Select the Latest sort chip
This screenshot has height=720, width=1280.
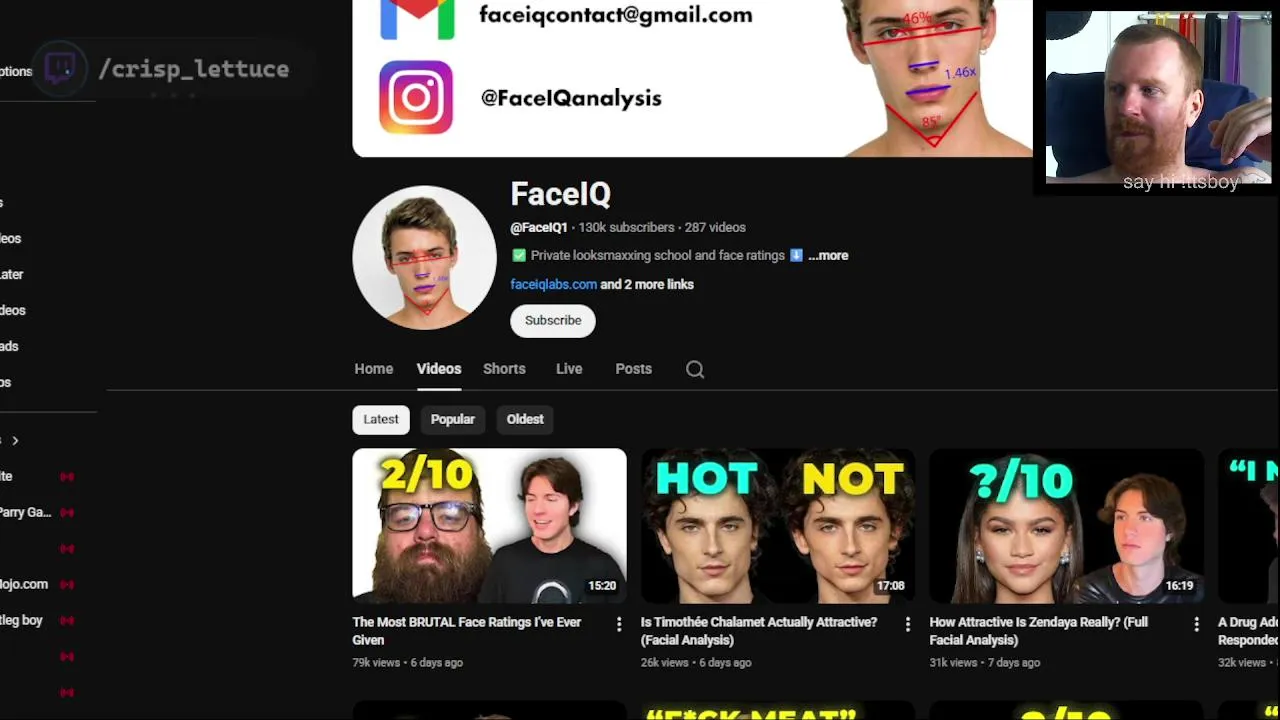[381, 419]
